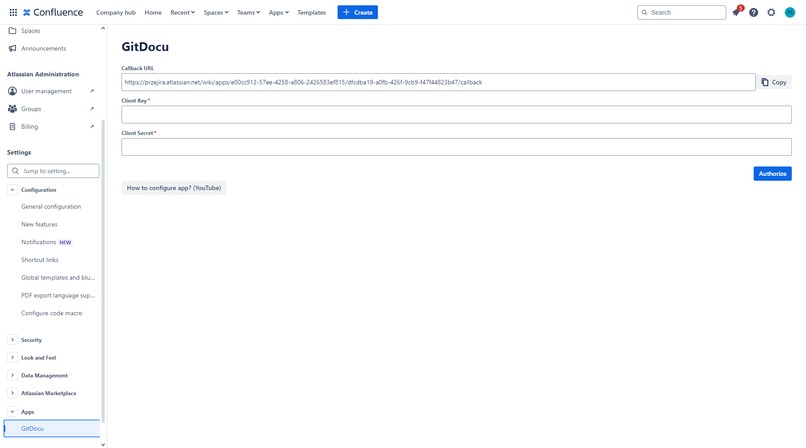Open the settings gear icon

[771, 12]
